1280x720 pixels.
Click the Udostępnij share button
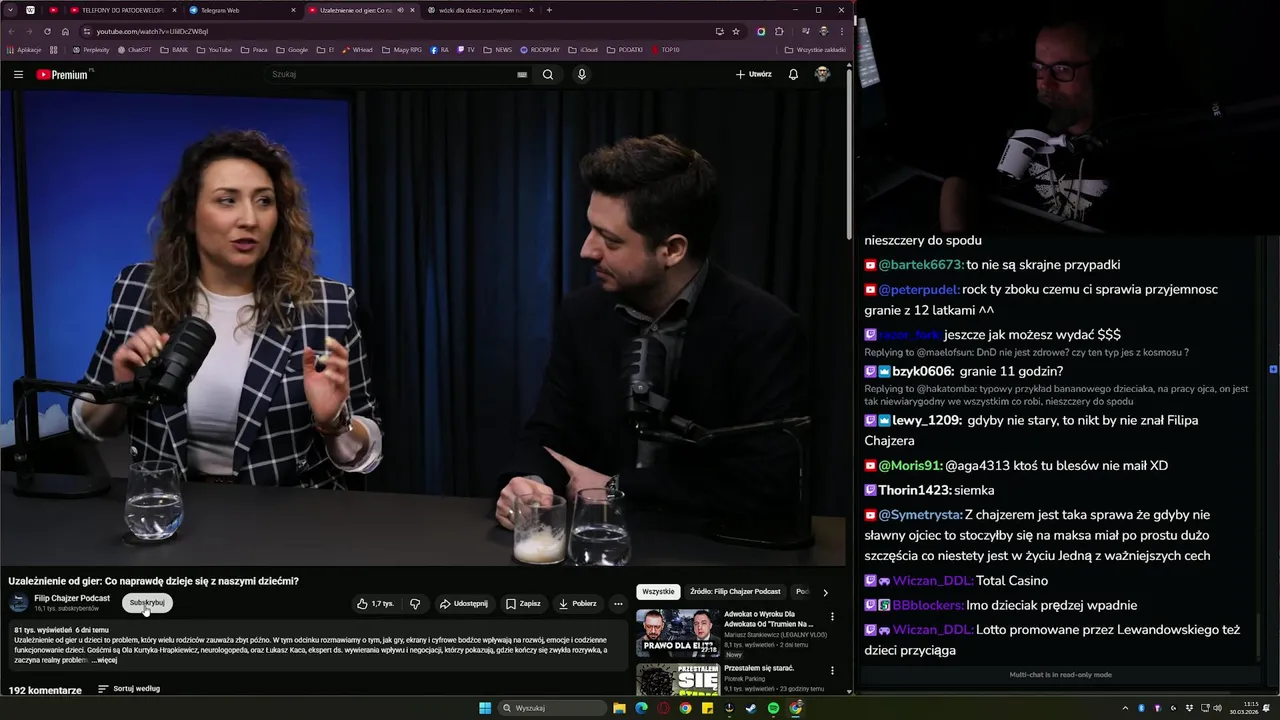464,604
